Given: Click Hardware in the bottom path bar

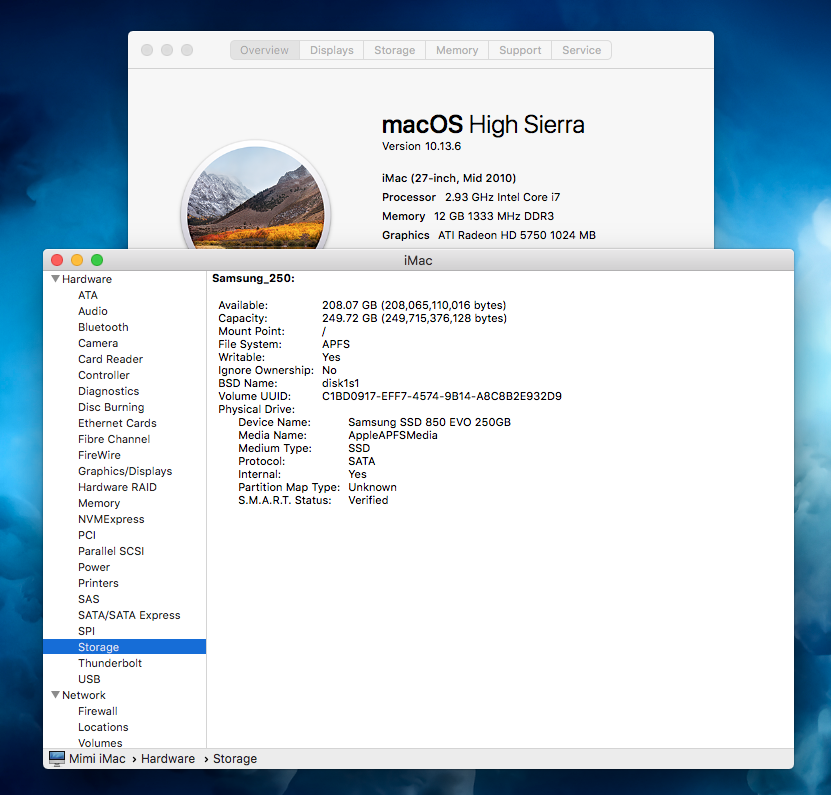Looking at the screenshot, I should click(x=168, y=758).
